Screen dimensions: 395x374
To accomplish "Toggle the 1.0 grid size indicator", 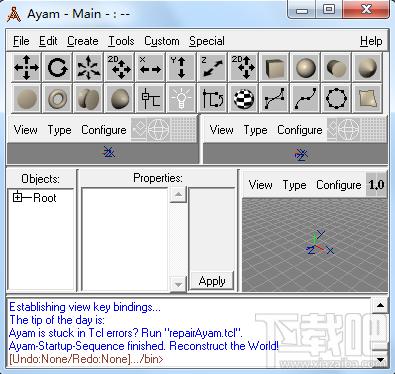I will (x=376, y=185).
